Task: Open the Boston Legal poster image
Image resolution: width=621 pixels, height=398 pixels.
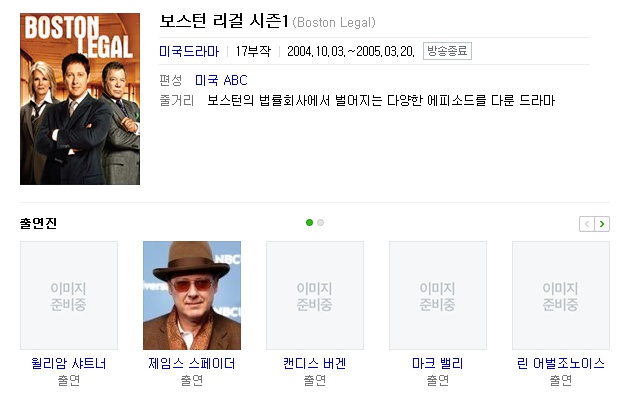Action: tap(80, 99)
